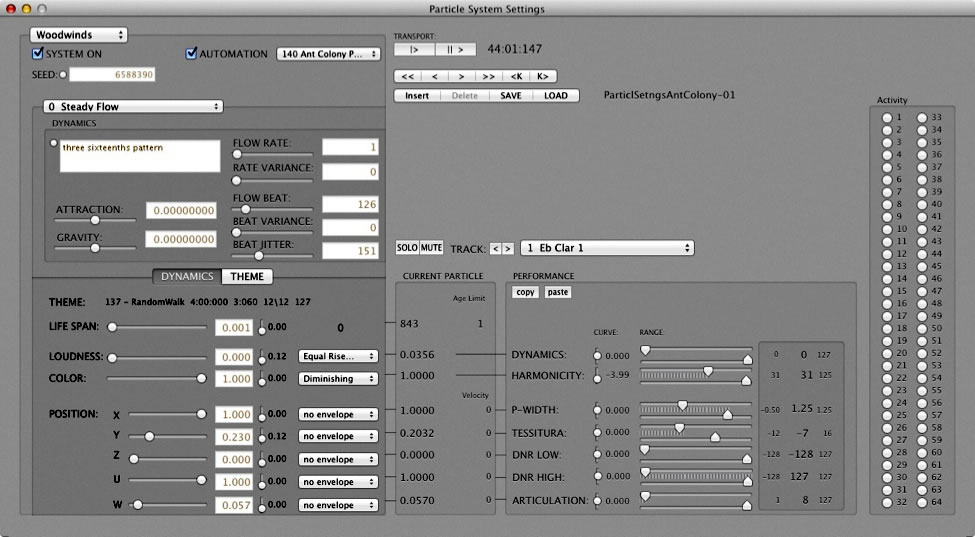
Task: Click the LIFE SPAN slider handle
Action: point(112,327)
